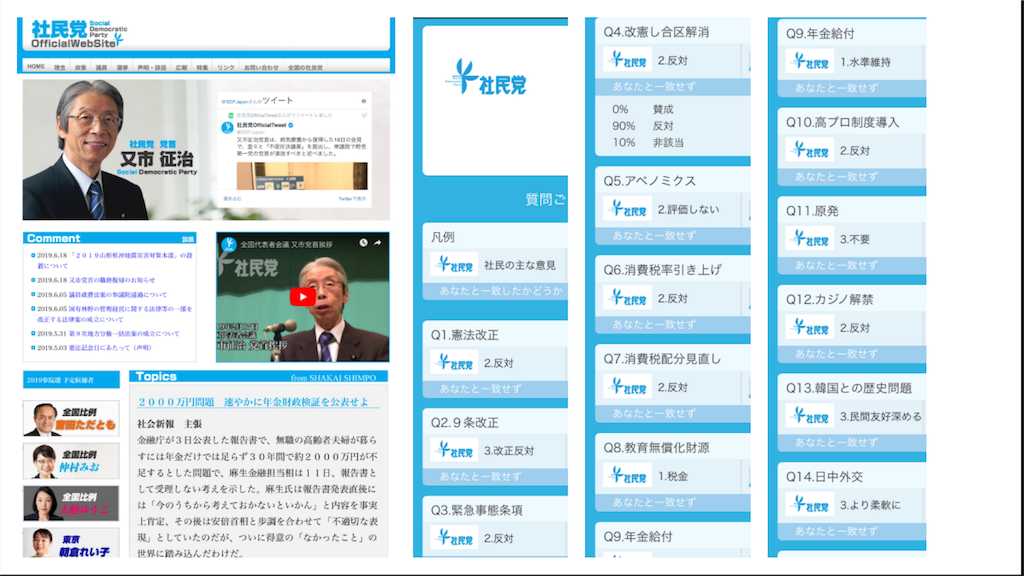Open the 又市党首の職務復帰のお知らせ comment link
Viewport: 1024px width, 576px height.
pos(112,280)
